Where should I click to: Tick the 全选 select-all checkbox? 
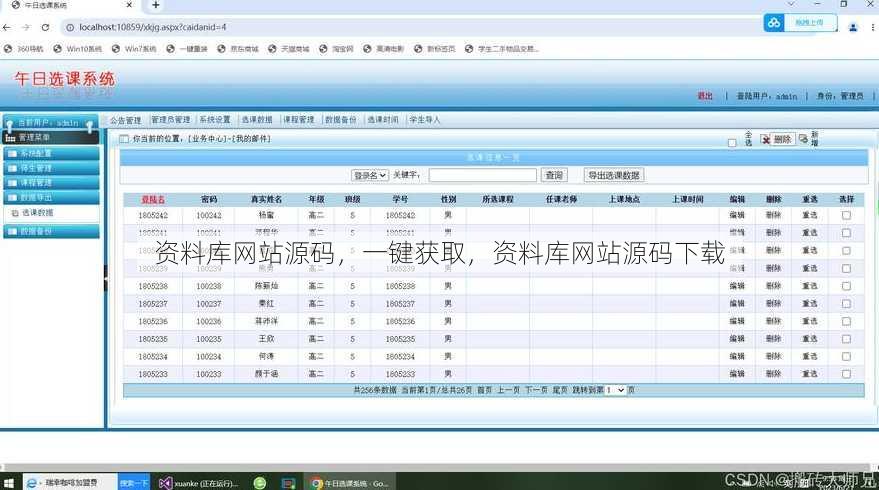point(732,143)
